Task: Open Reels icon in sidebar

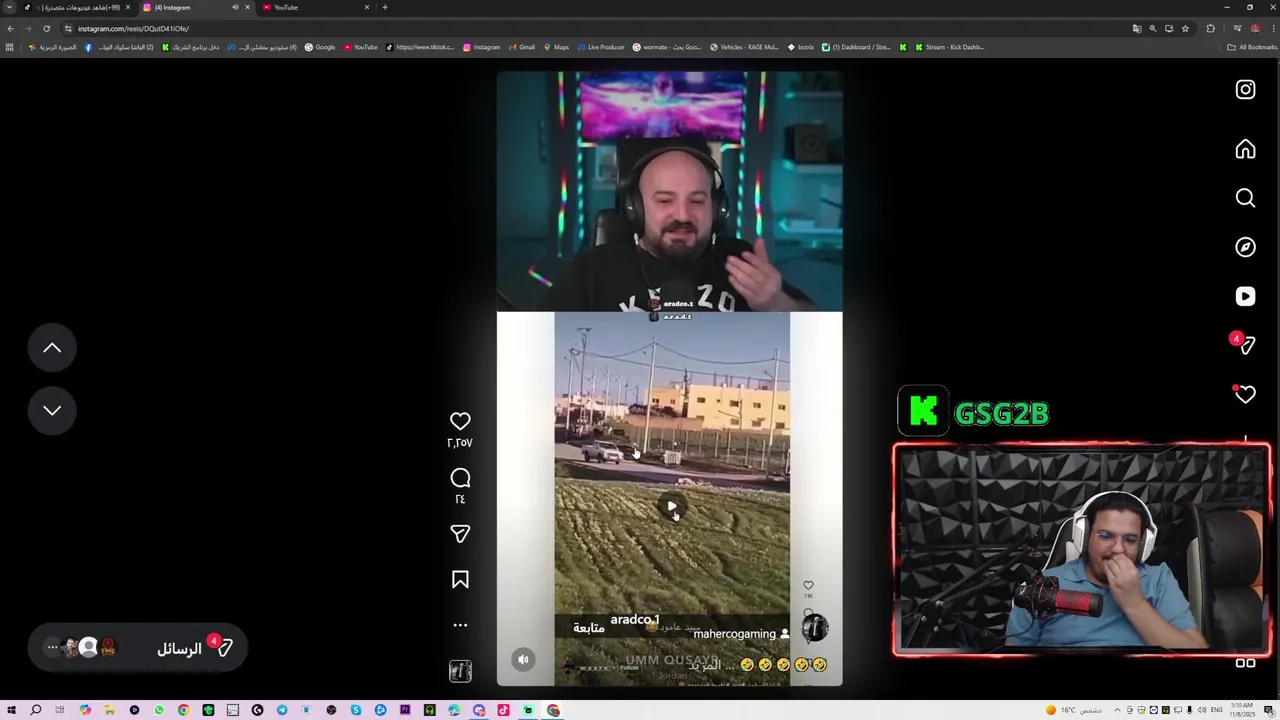Action: click(1245, 296)
